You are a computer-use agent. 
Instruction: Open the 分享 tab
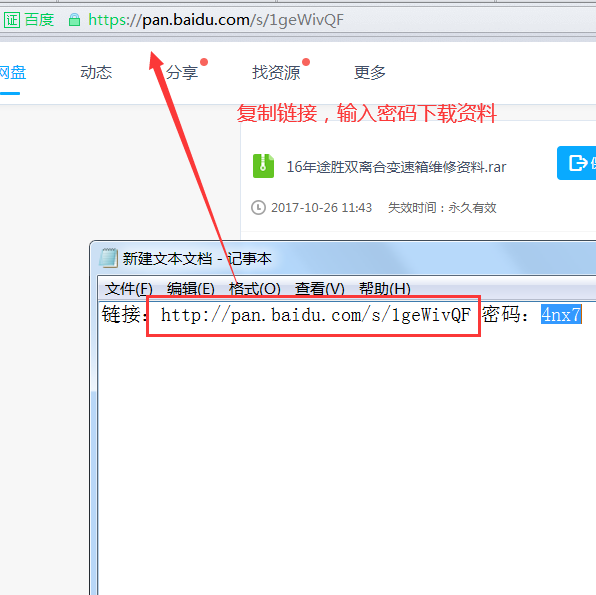click(x=182, y=72)
